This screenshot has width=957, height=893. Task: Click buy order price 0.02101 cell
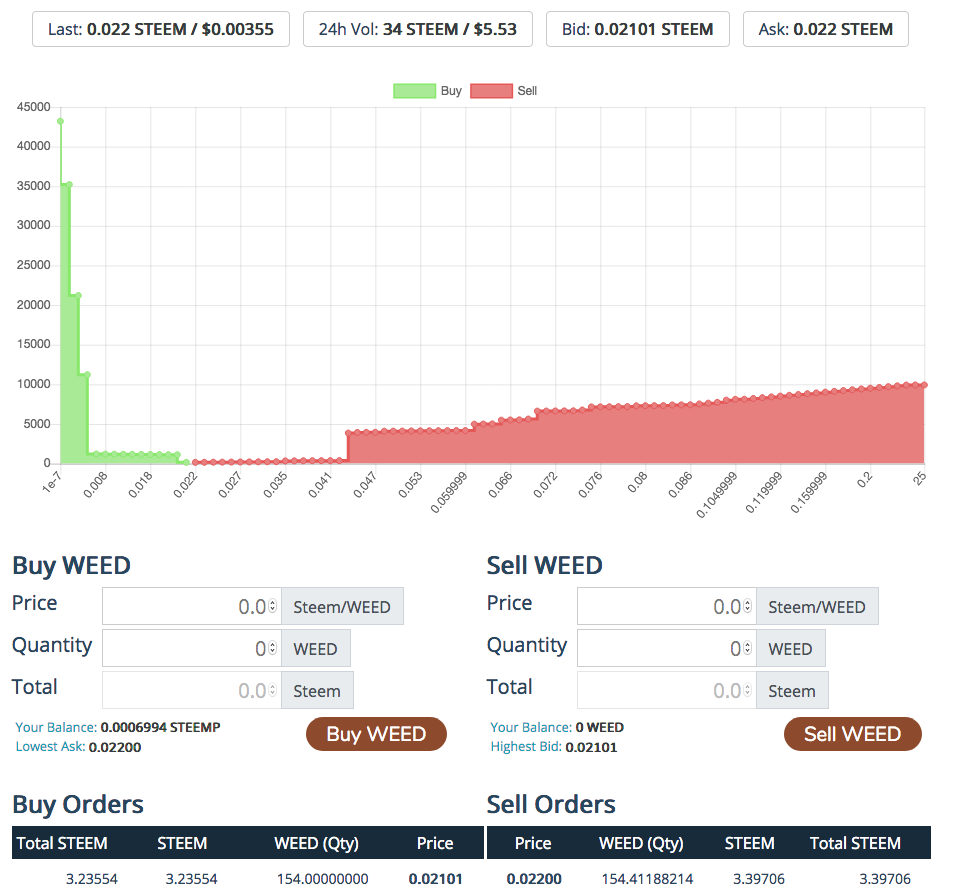tap(436, 879)
